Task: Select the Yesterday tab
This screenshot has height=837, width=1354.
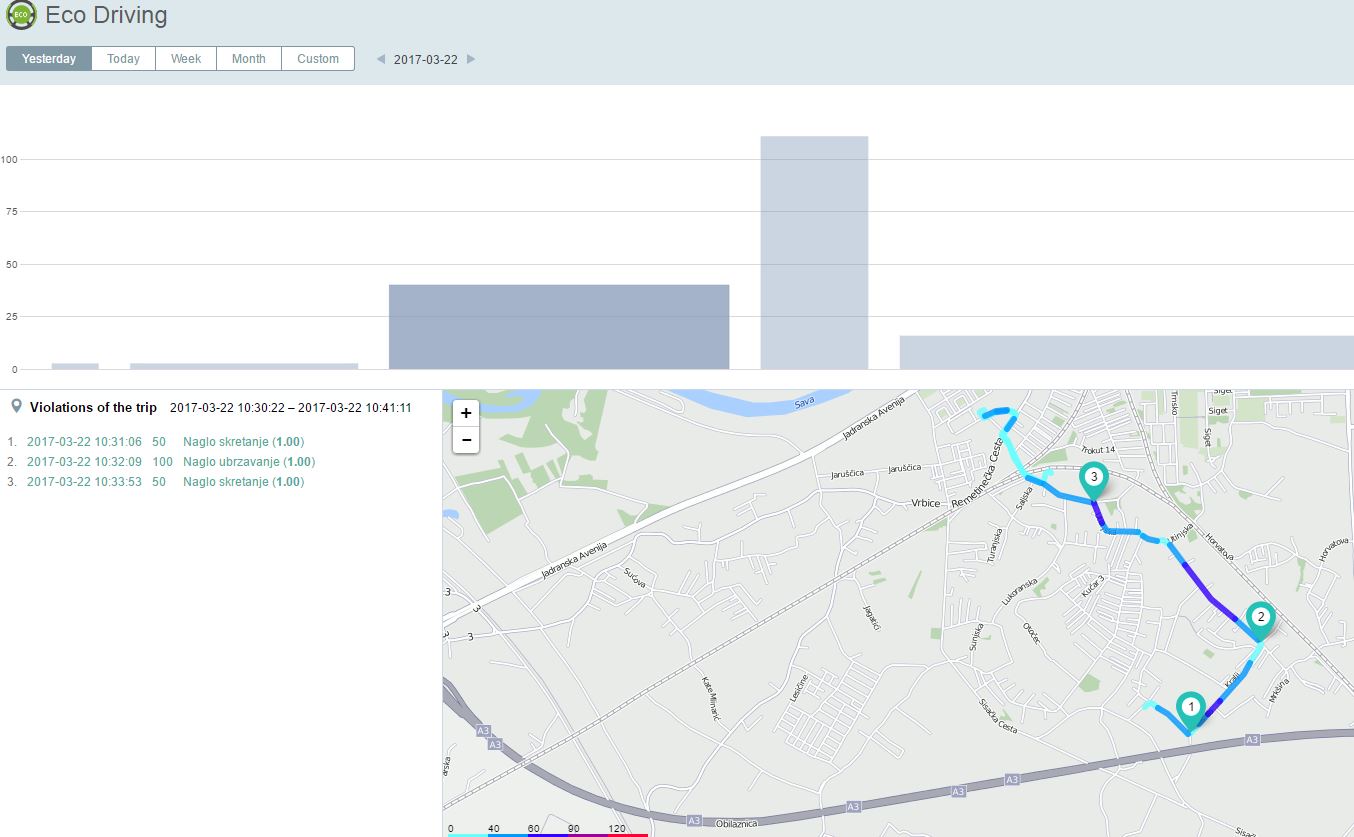Action: point(49,59)
